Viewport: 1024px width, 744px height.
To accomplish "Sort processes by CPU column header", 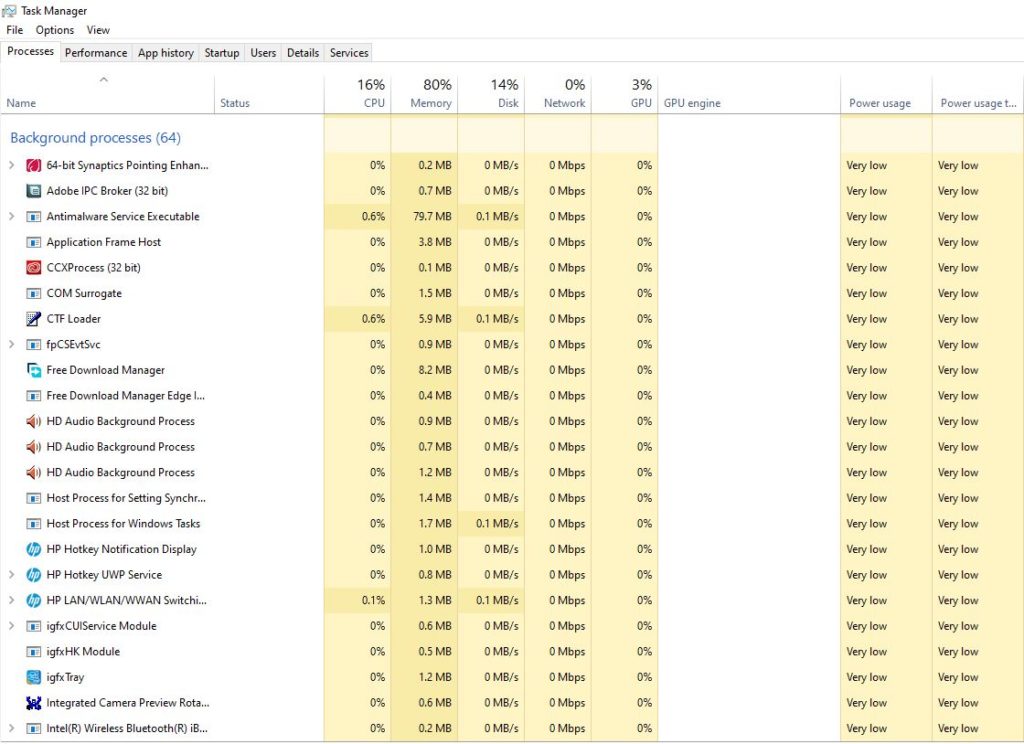I will tap(358, 93).
